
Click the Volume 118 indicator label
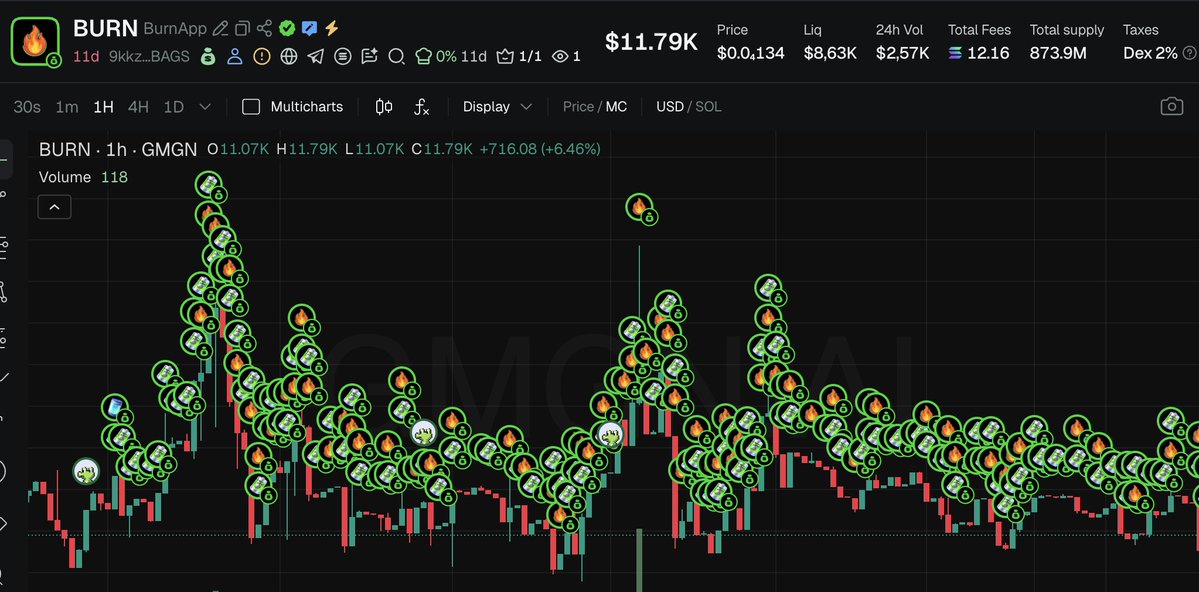point(83,177)
